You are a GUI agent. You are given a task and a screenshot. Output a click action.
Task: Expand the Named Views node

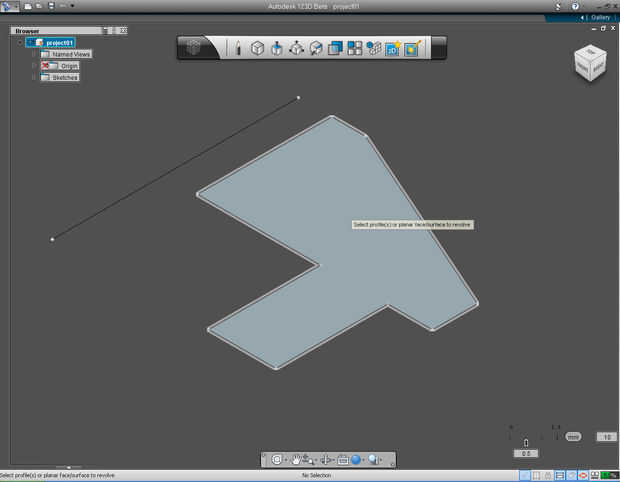coord(34,54)
